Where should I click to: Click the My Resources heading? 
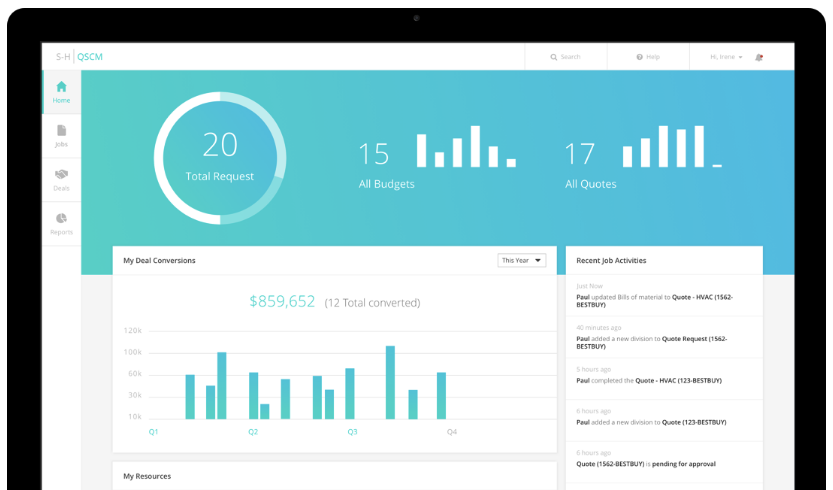coord(147,476)
